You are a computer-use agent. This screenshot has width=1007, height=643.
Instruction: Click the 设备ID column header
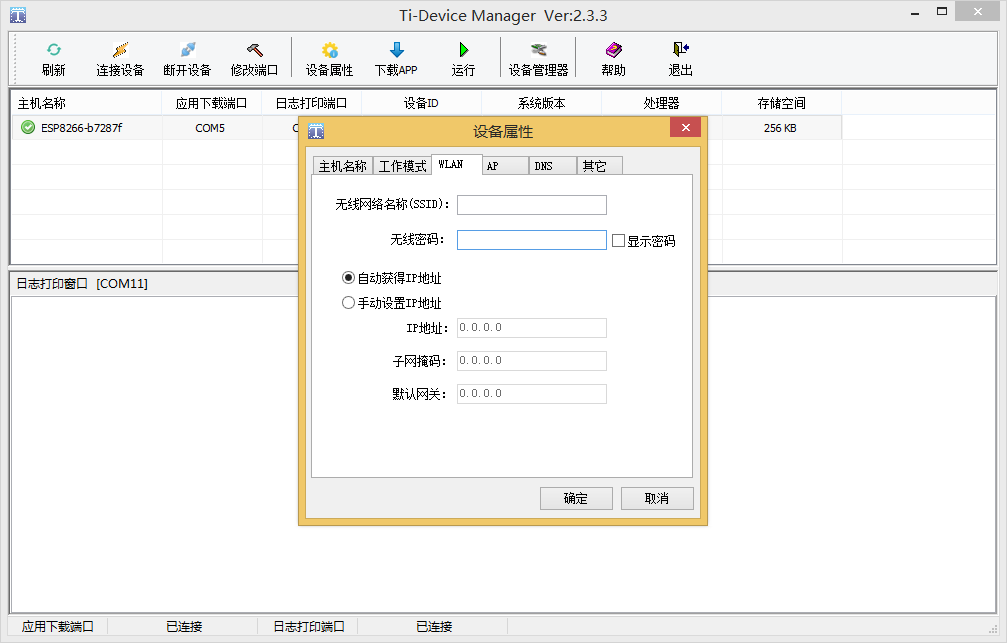tap(421, 103)
